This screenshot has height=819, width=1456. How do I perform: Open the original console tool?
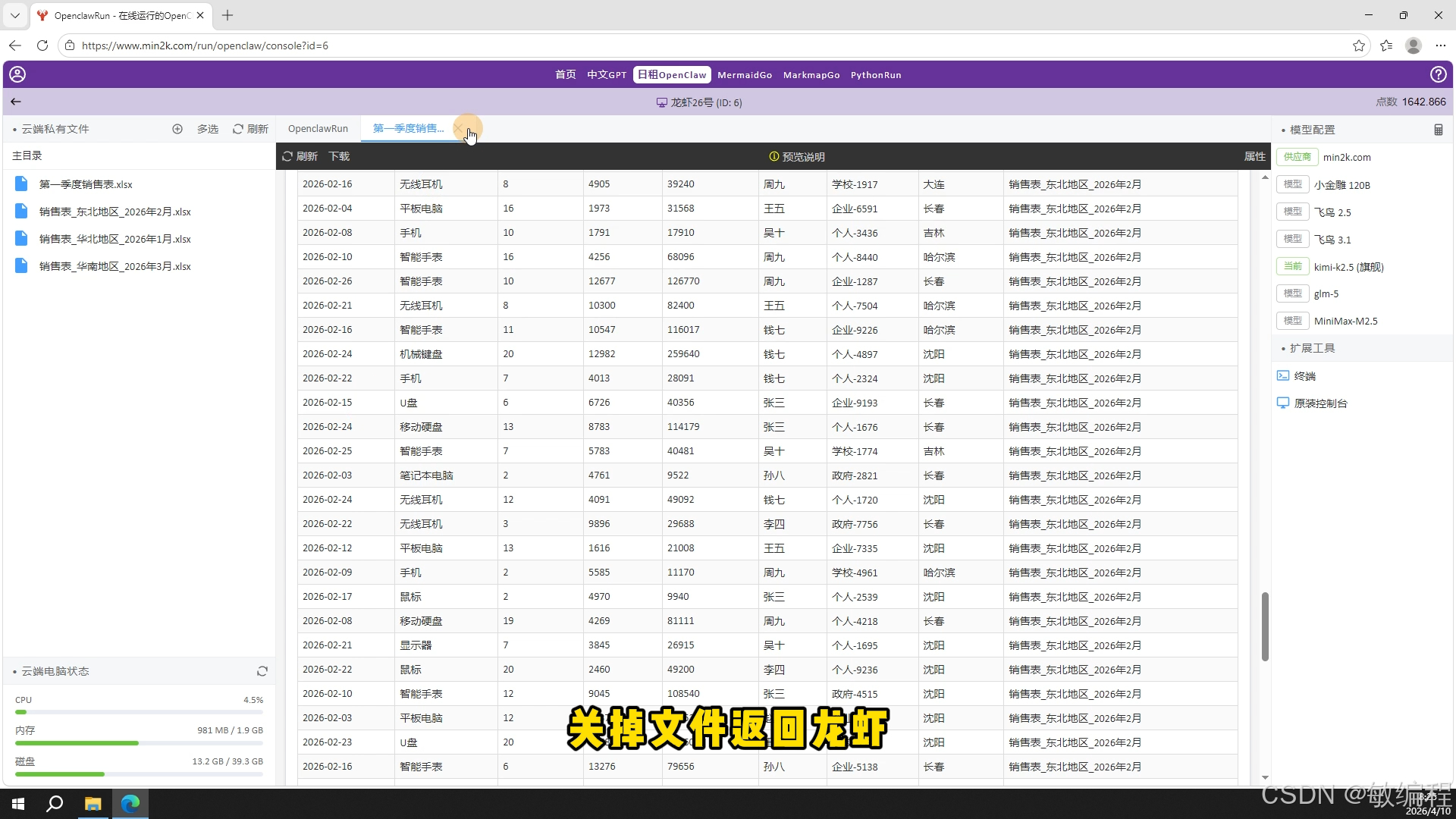coord(1319,403)
